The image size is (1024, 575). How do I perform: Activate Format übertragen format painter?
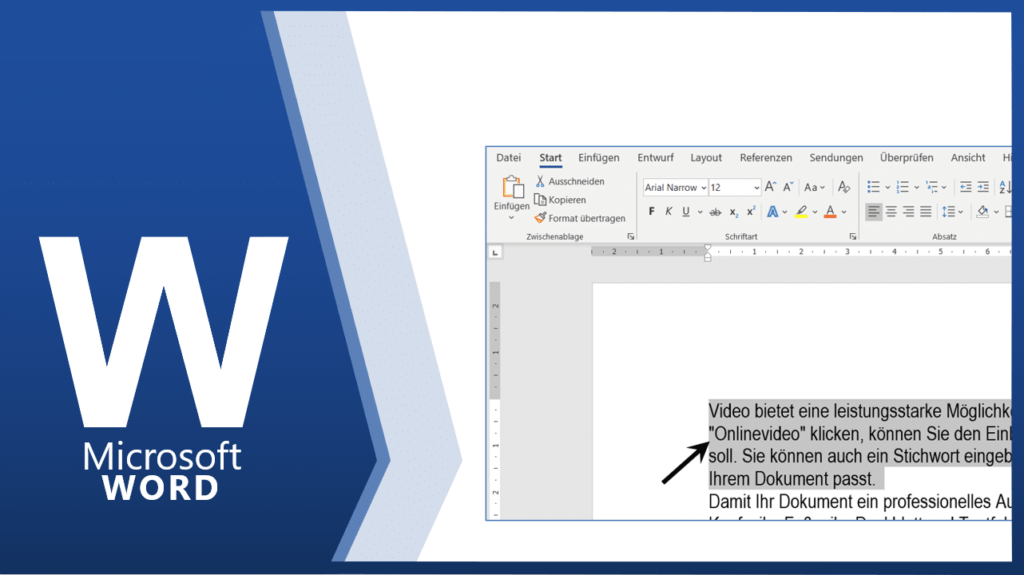(x=580, y=218)
